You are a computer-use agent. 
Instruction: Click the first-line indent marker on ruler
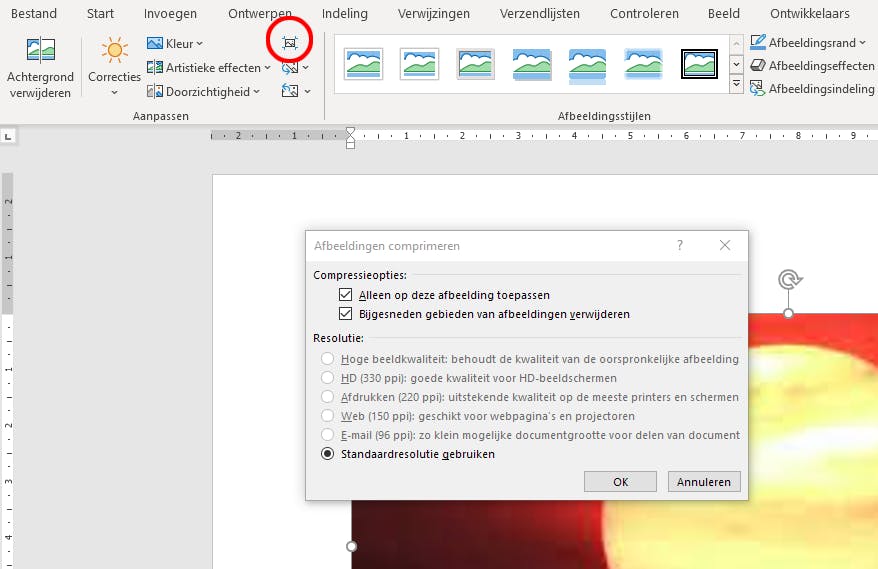pyautogui.click(x=351, y=132)
